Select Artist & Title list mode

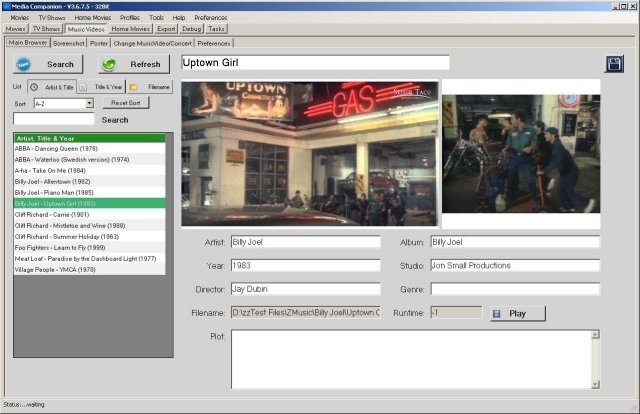click(x=50, y=87)
